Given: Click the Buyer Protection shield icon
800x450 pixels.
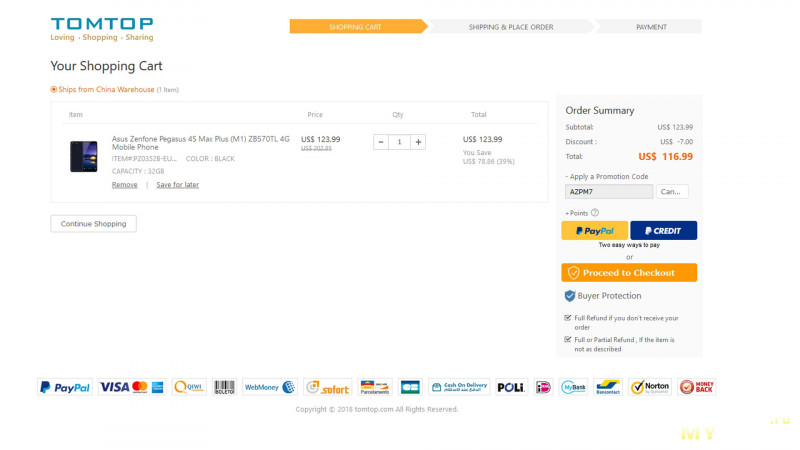Looking at the screenshot, I should pyautogui.click(x=570, y=296).
